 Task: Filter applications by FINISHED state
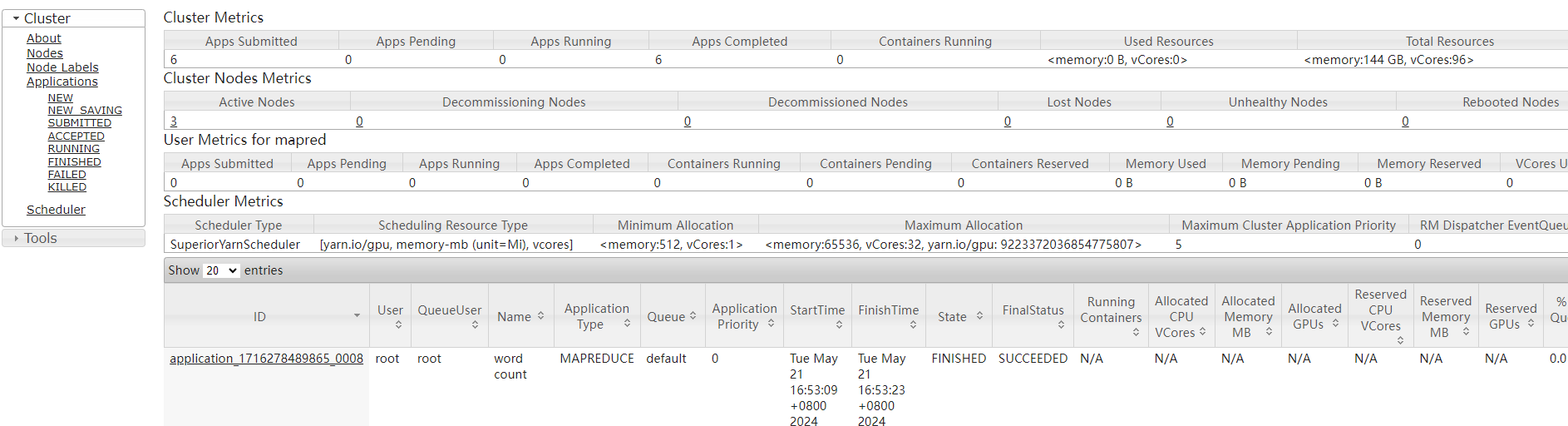pos(74,161)
